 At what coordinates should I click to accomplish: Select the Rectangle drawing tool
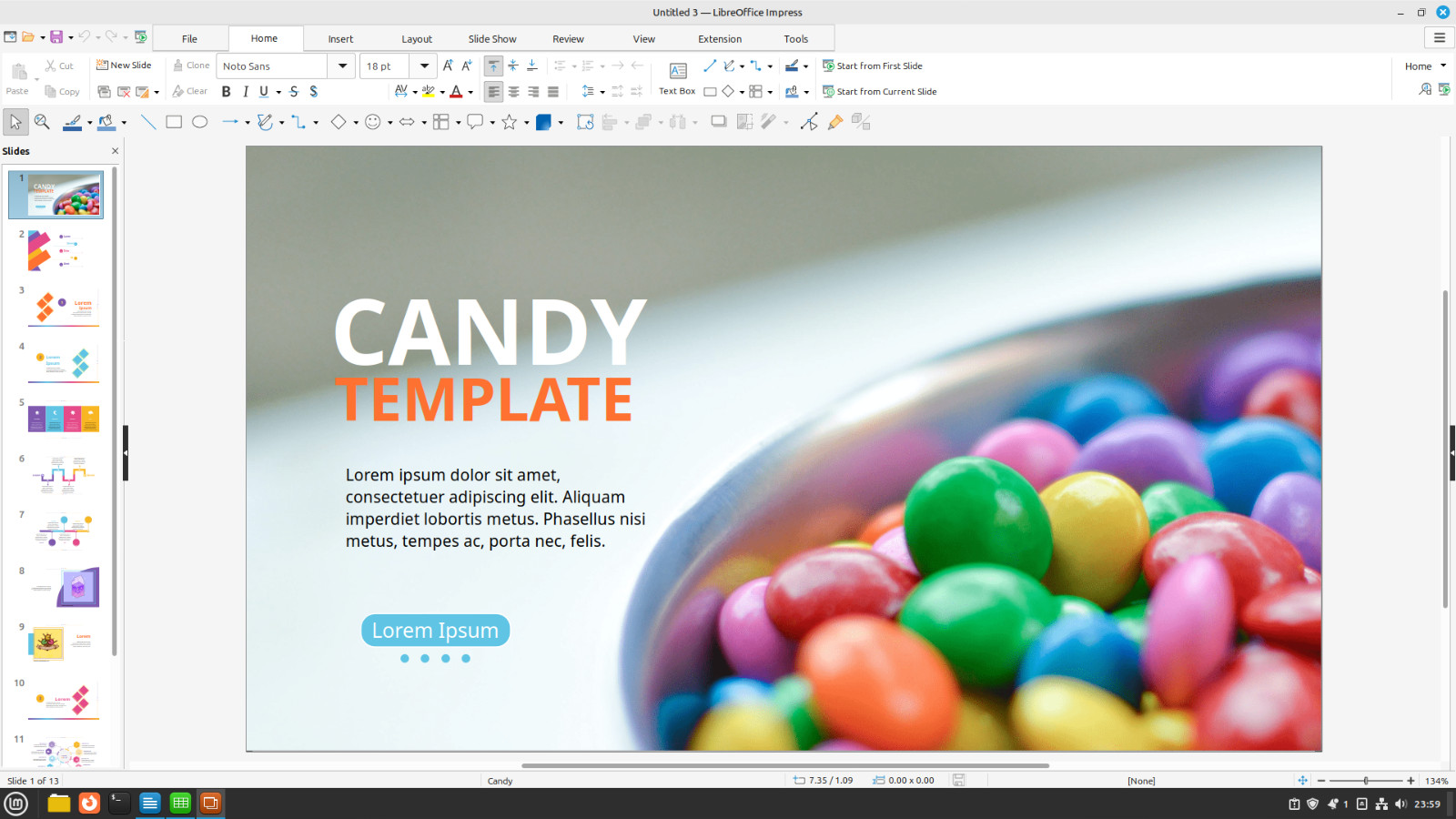point(174,122)
